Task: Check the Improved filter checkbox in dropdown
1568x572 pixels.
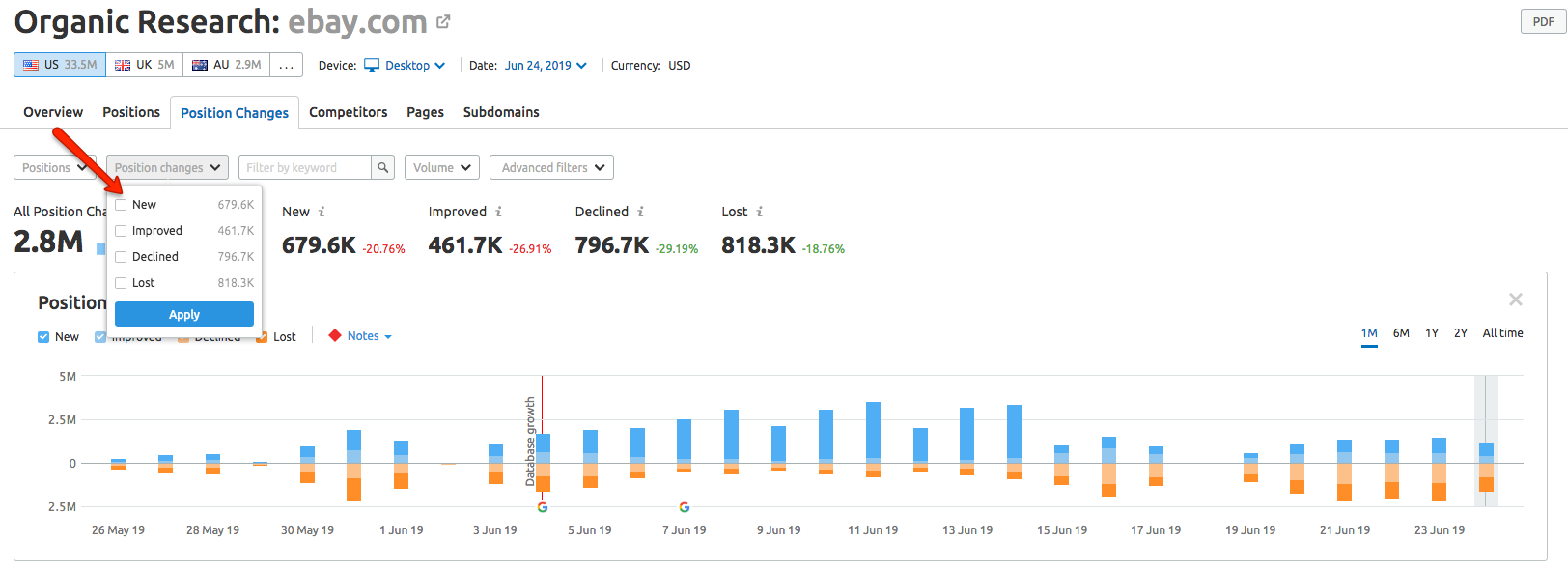Action: [x=121, y=231]
